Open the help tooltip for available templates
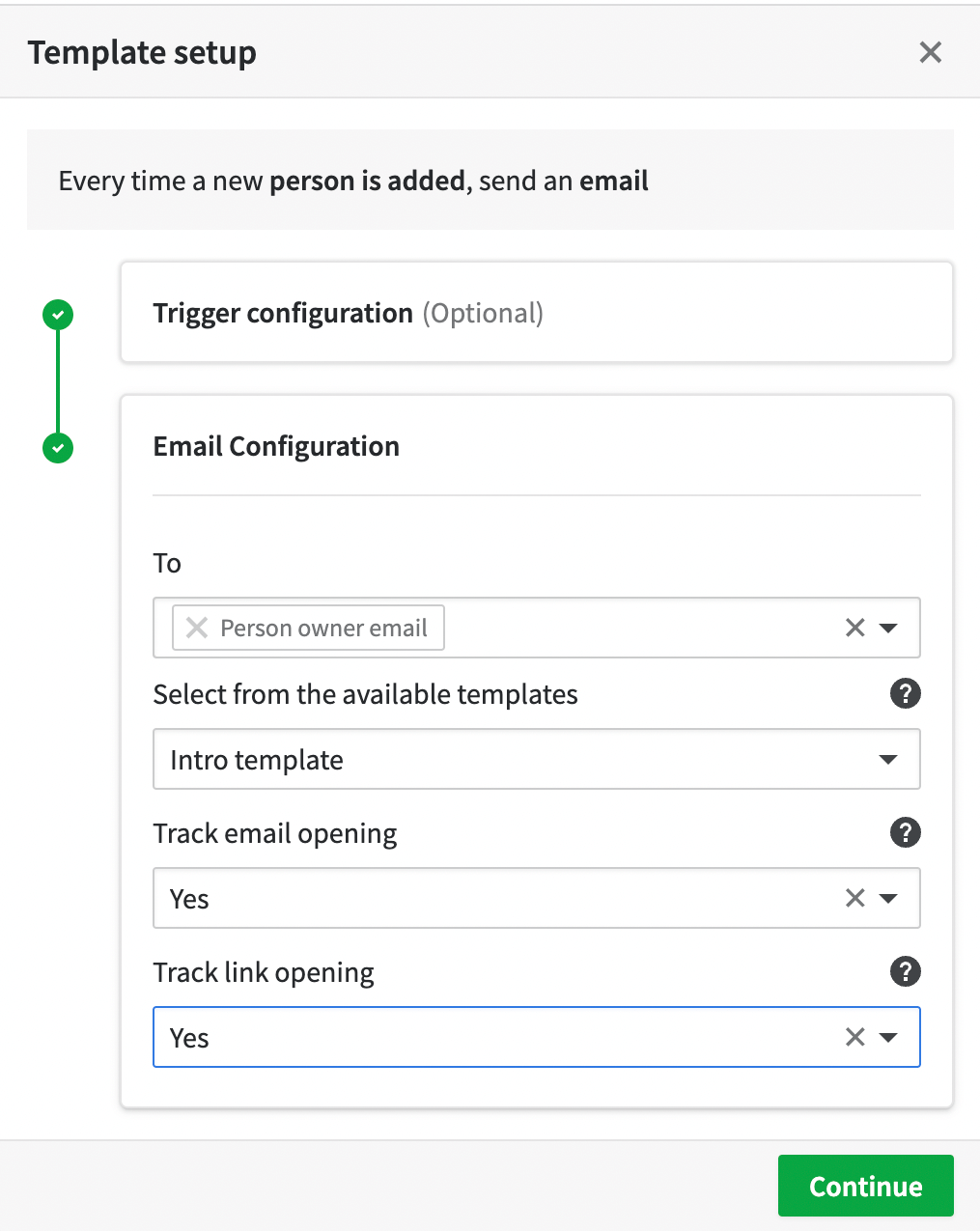Screen dimensions: 980x1231 [905, 693]
